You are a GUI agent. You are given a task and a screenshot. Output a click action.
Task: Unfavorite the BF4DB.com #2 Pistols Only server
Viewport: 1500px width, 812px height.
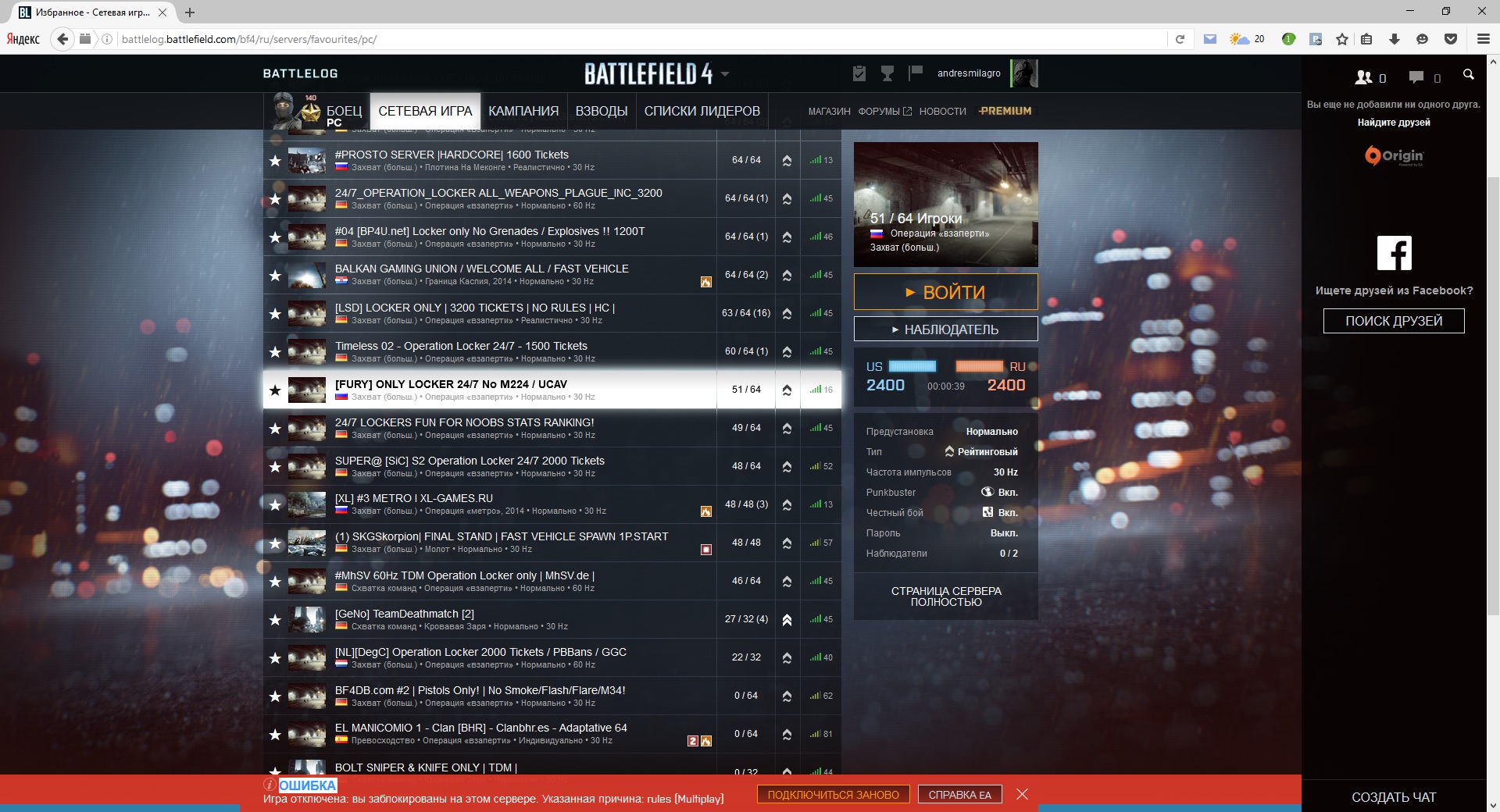275,696
